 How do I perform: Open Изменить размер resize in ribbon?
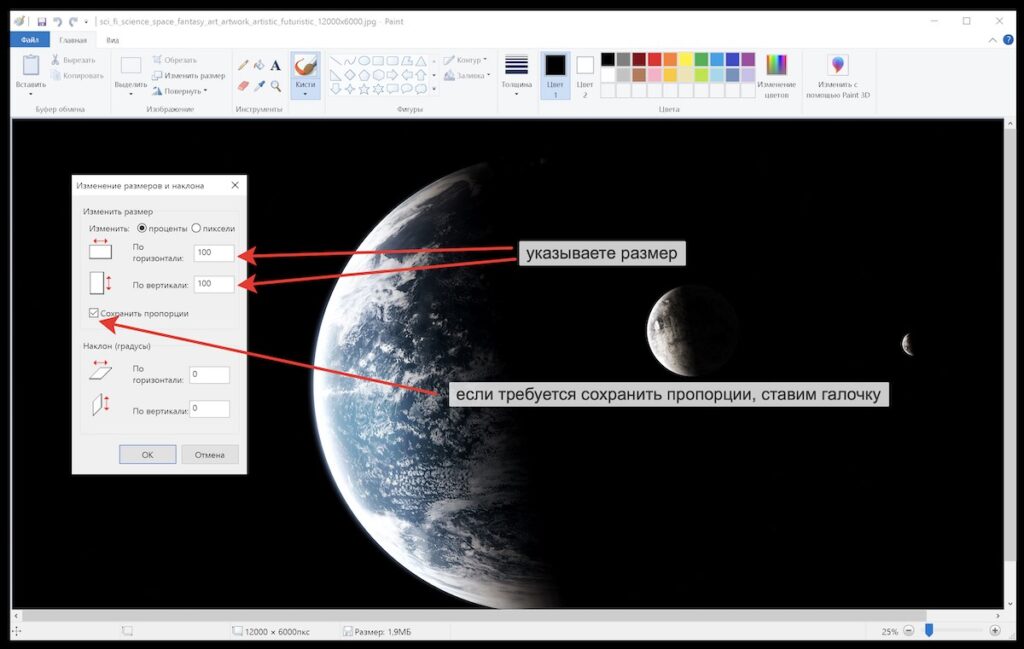coord(189,76)
